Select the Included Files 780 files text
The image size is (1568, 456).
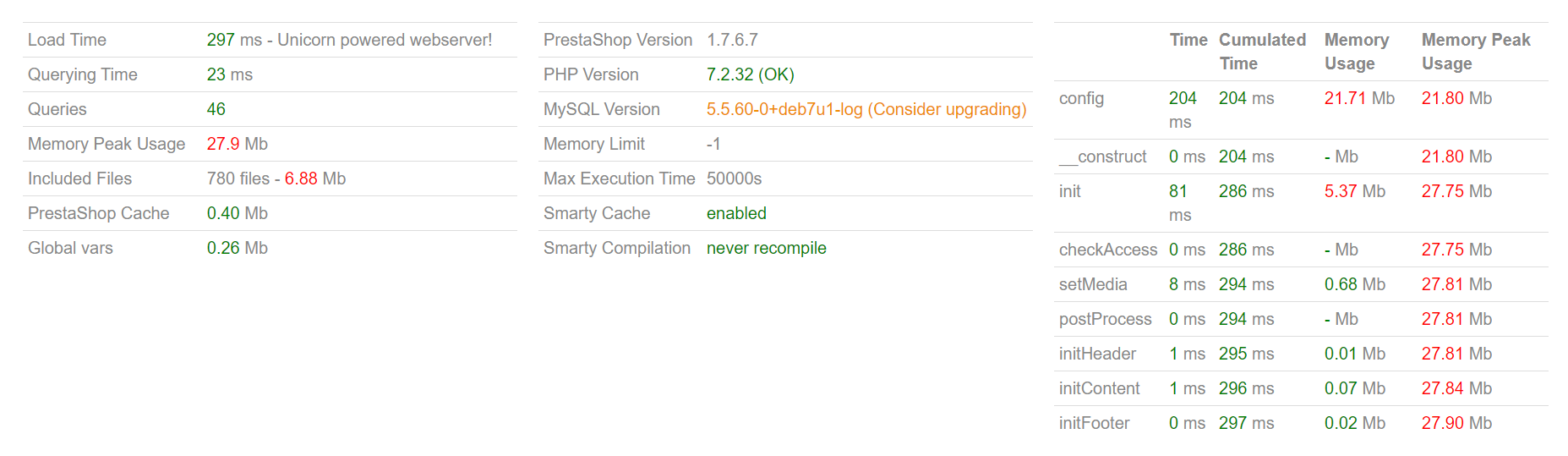point(238,179)
